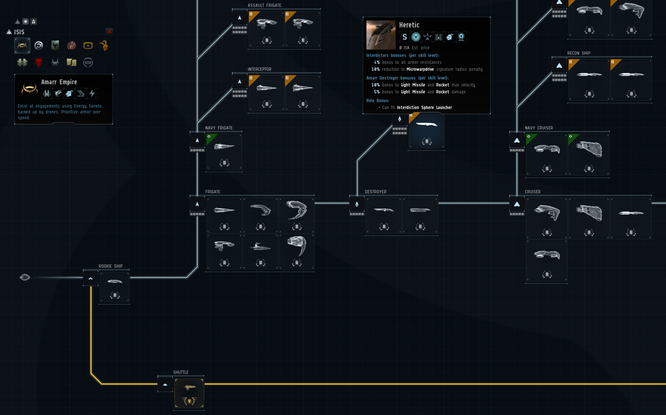The image size is (666, 415).
Task: Click the Destroyer group skill icon
Action: [x=357, y=206]
